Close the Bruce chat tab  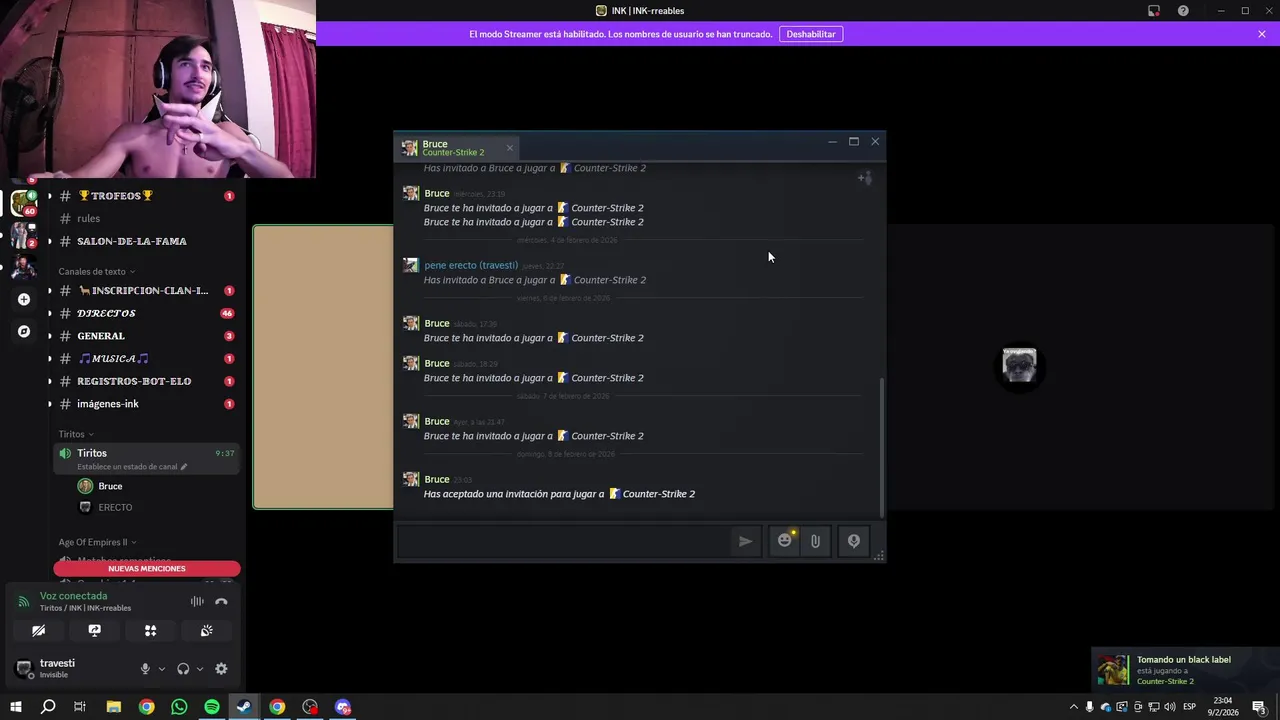509,148
